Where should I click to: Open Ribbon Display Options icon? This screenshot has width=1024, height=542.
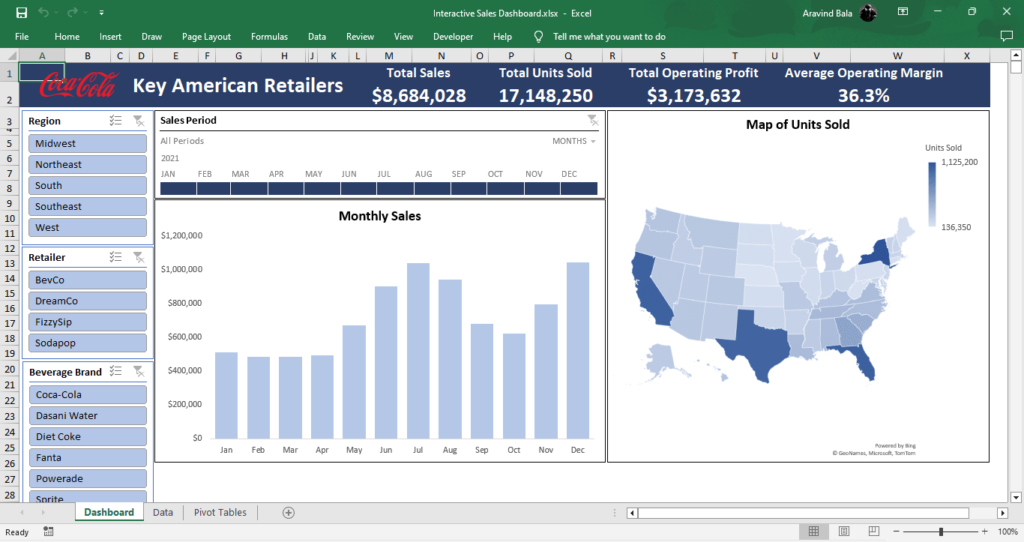pos(903,12)
